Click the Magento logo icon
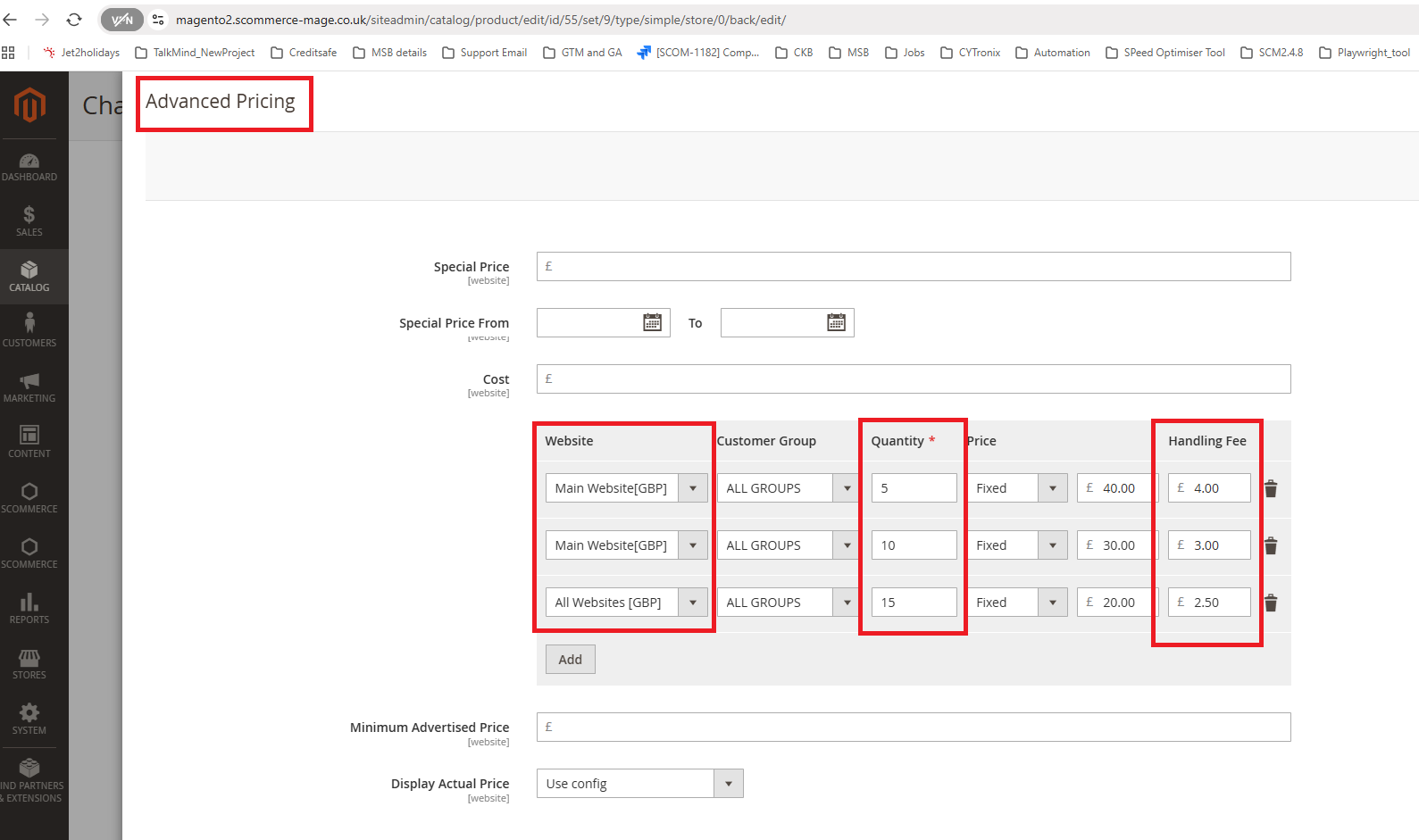The width and height of the screenshot is (1419, 840). tap(29, 105)
